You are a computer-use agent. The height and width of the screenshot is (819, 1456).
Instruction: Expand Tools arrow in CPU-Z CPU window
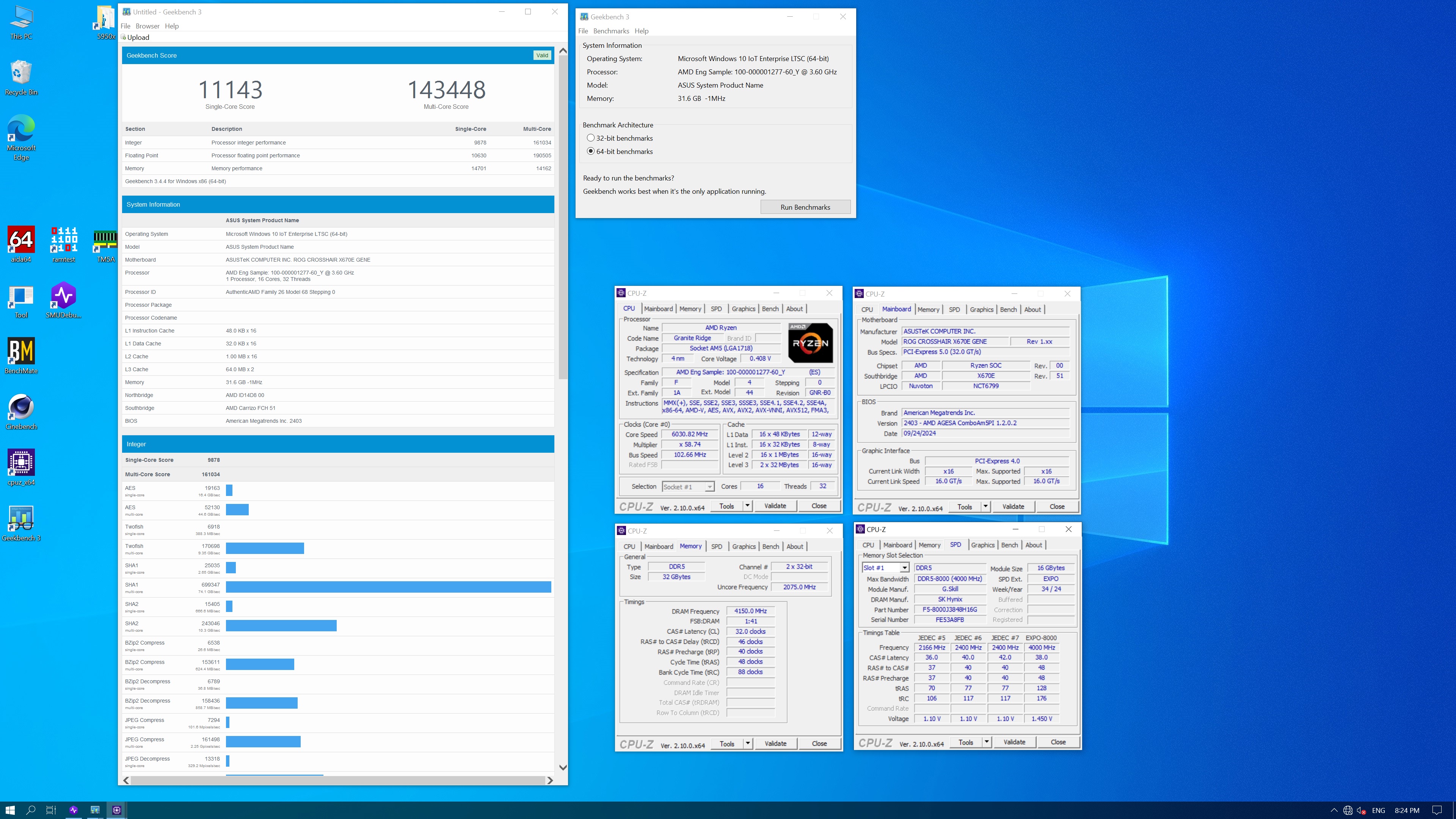(x=747, y=506)
